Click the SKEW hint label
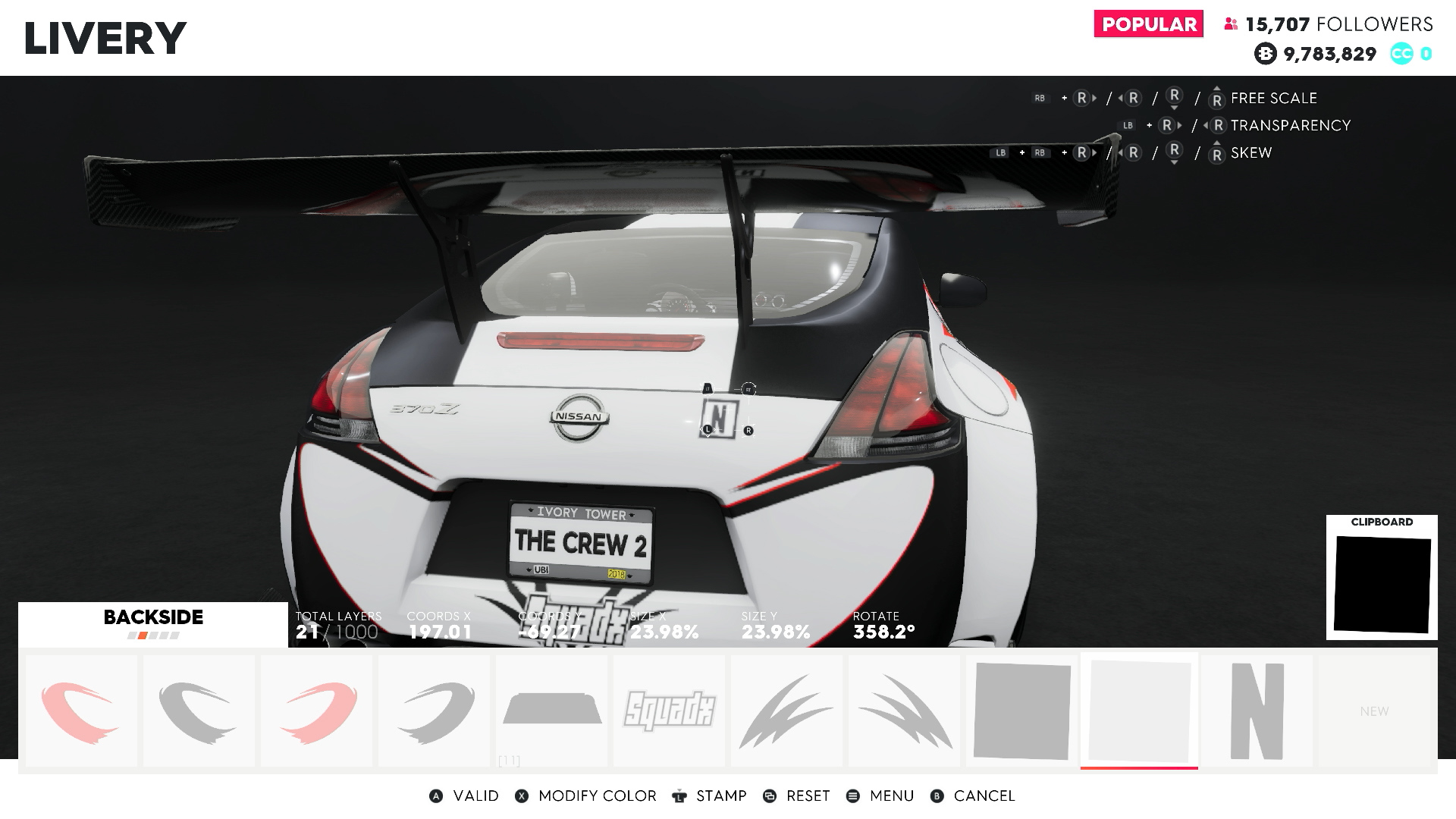This screenshot has width=1456, height=819. pos(1251,153)
